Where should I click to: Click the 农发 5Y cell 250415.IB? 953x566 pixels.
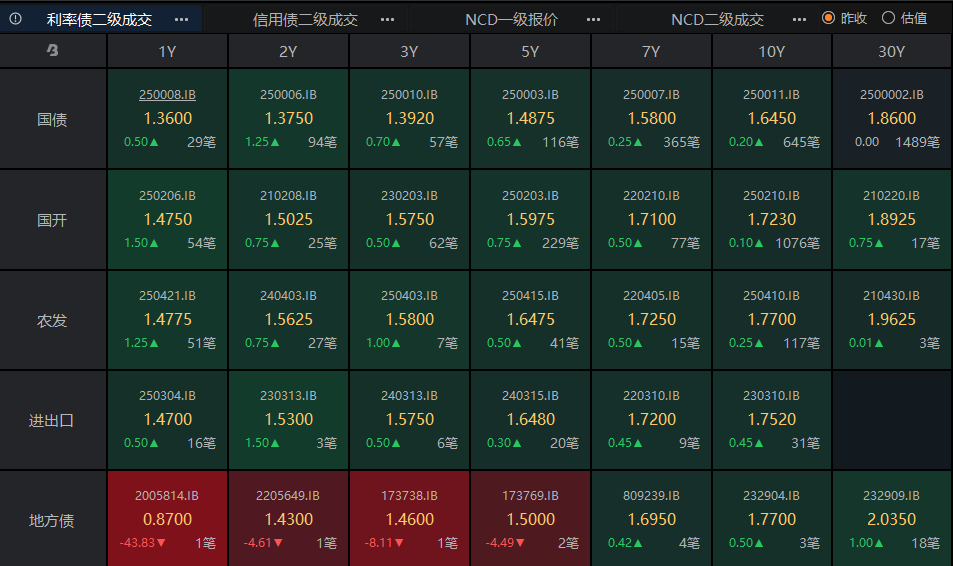[x=530, y=320]
